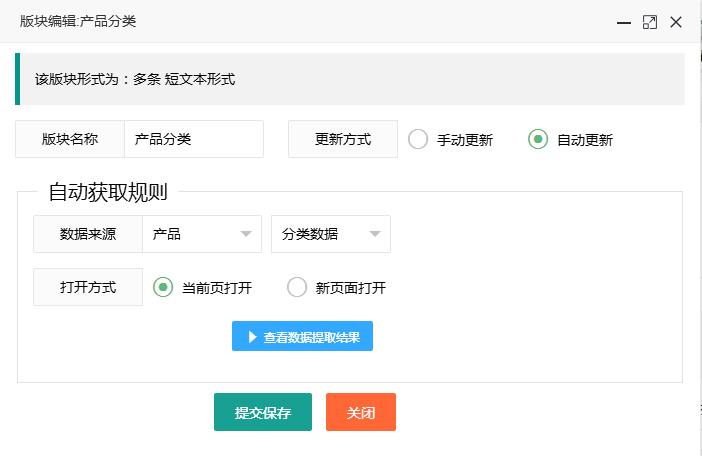This screenshot has height=456, width=702.
Task: Click the 打开方式 label box
Action: click(x=88, y=287)
